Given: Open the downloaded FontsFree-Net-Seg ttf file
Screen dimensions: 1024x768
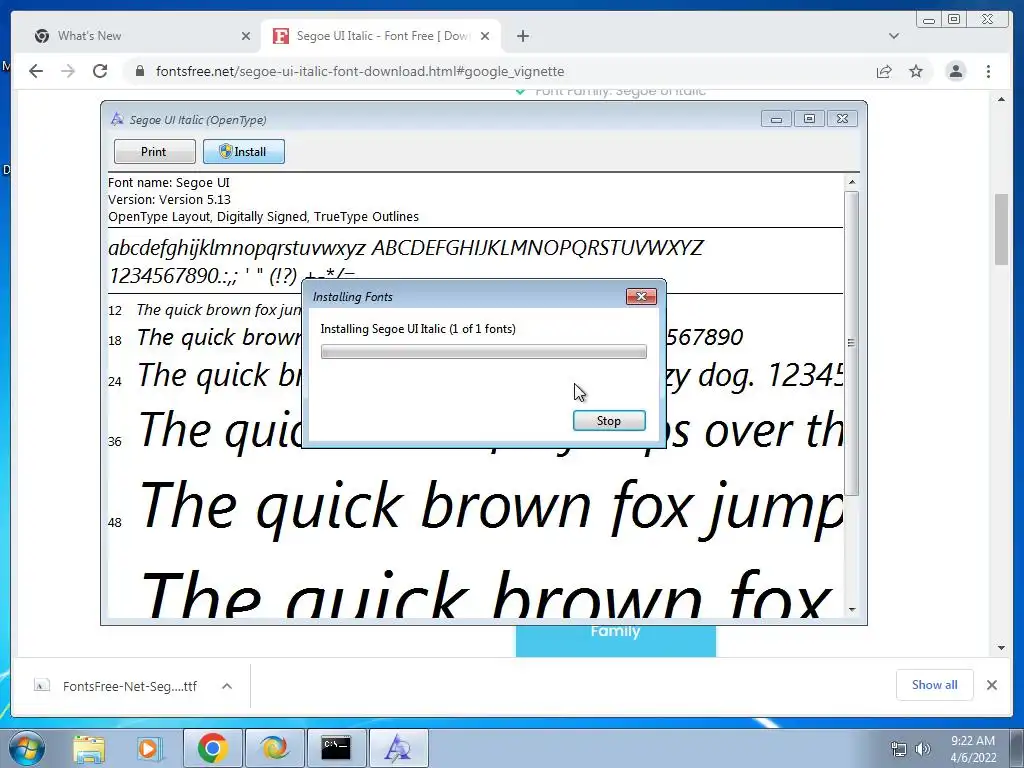Looking at the screenshot, I should [x=116, y=686].
